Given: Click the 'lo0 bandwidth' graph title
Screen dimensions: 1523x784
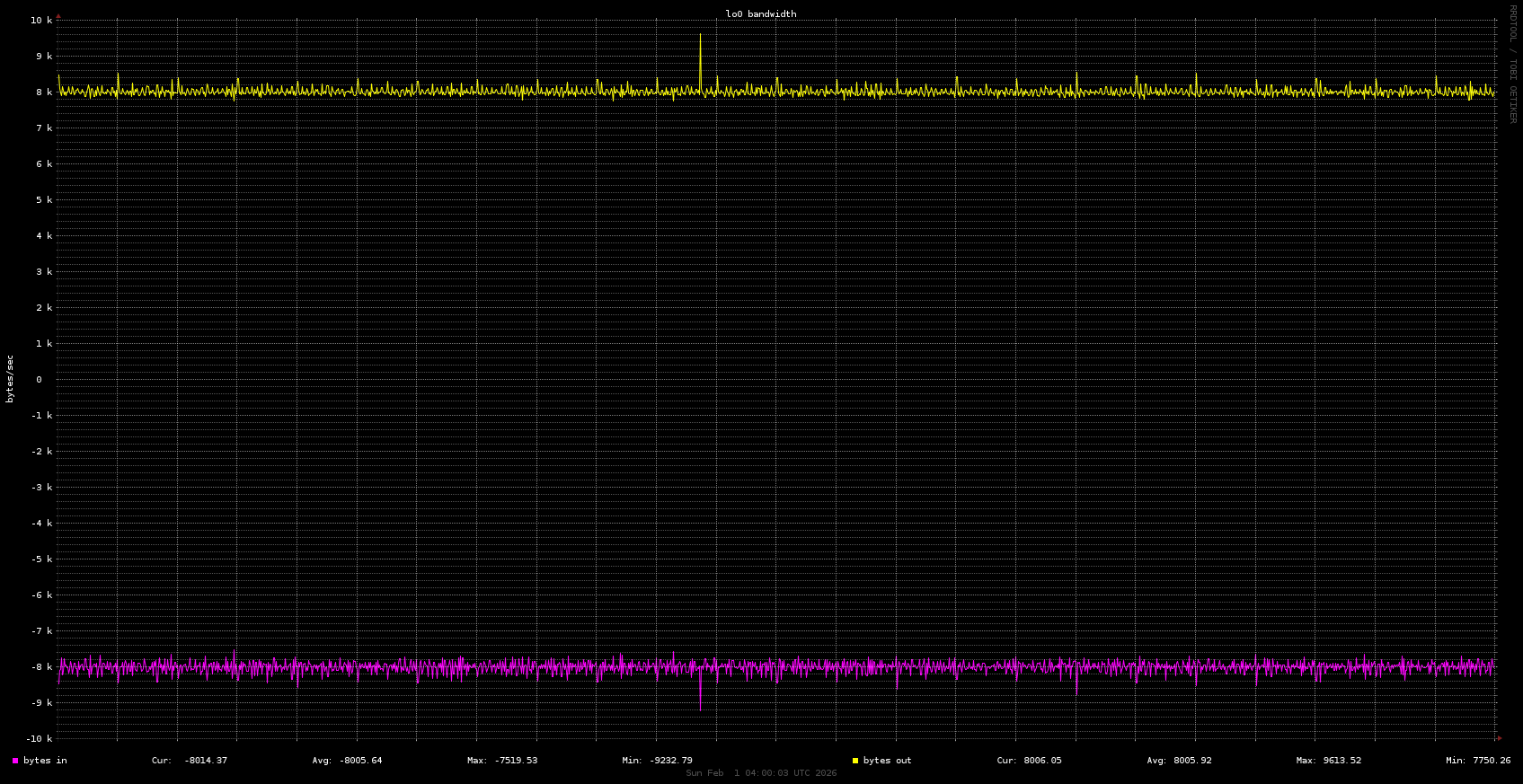Looking at the screenshot, I should pyautogui.click(x=761, y=14).
